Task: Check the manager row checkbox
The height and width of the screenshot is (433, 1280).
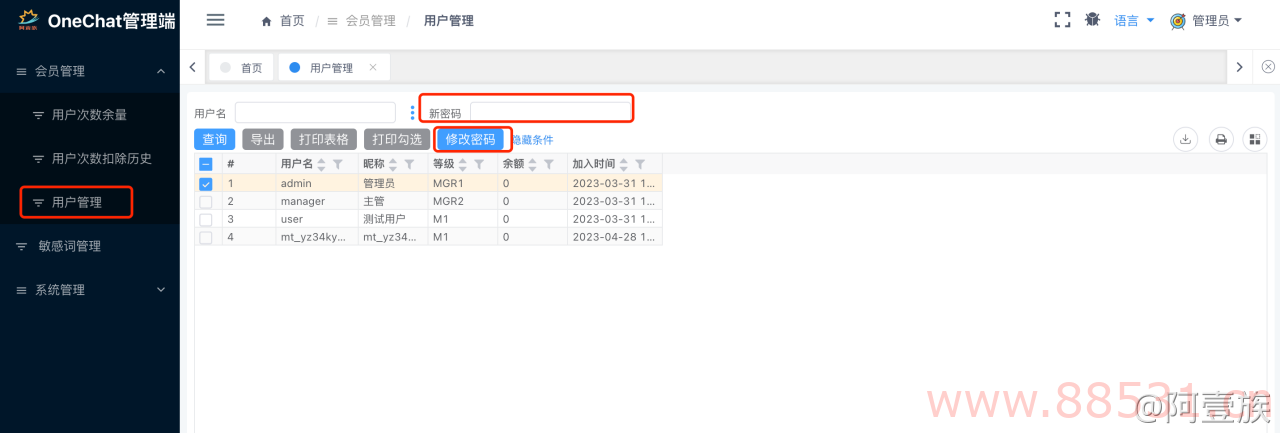Action: click(x=206, y=201)
